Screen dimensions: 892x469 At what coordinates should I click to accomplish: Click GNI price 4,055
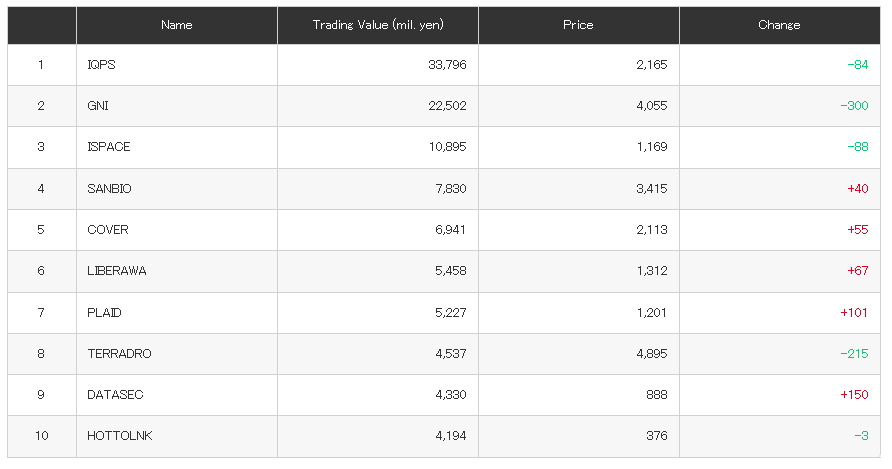(x=652, y=106)
